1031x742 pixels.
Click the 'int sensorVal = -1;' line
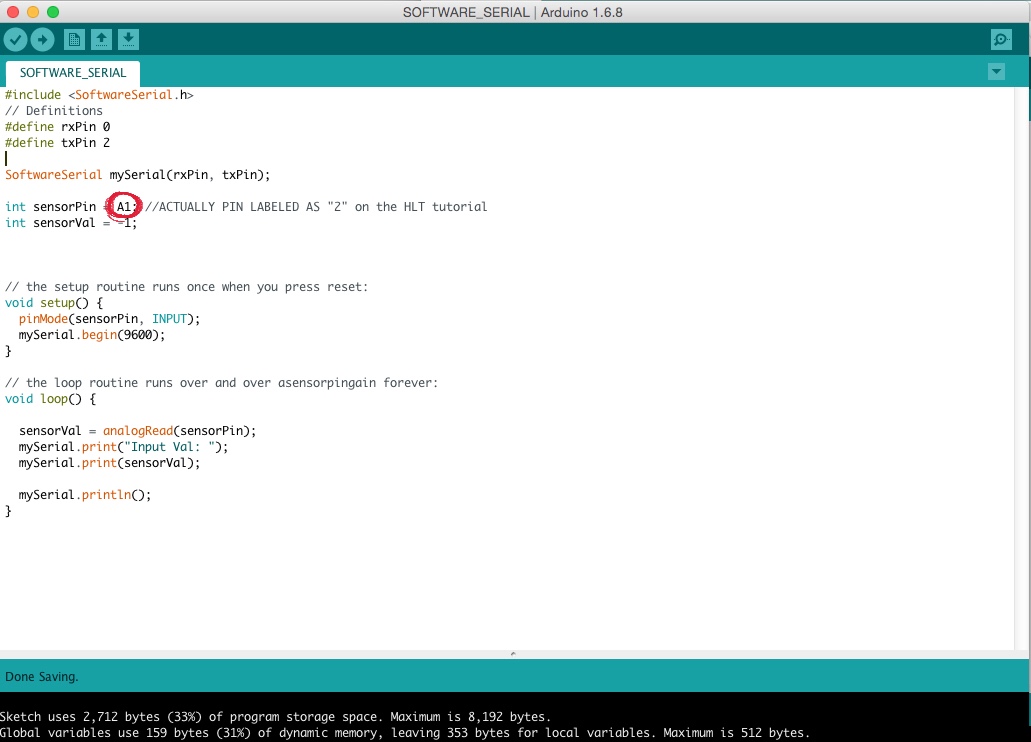(71, 223)
